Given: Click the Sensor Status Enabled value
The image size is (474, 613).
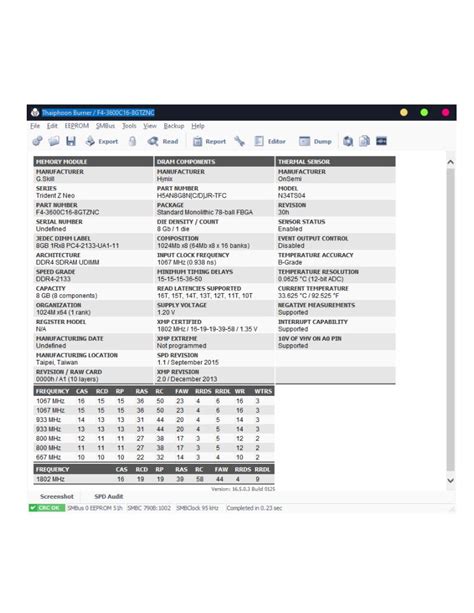Looking at the screenshot, I should click(290, 229).
